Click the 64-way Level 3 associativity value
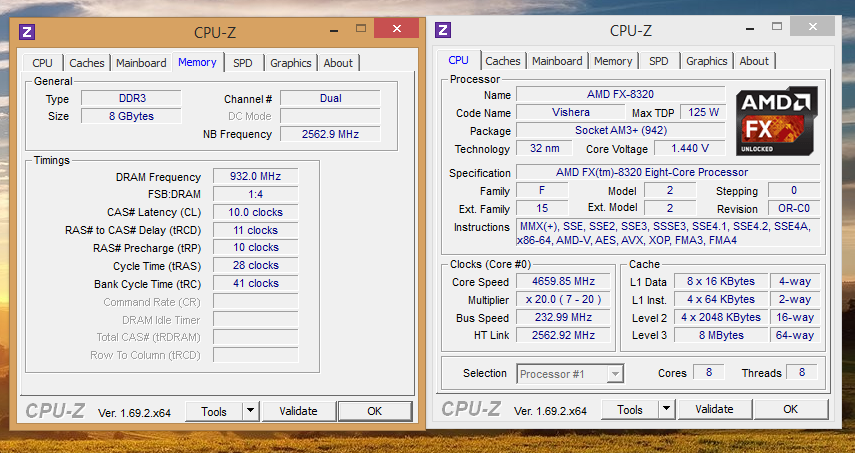This screenshot has width=855, height=453. click(x=794, y=335)
